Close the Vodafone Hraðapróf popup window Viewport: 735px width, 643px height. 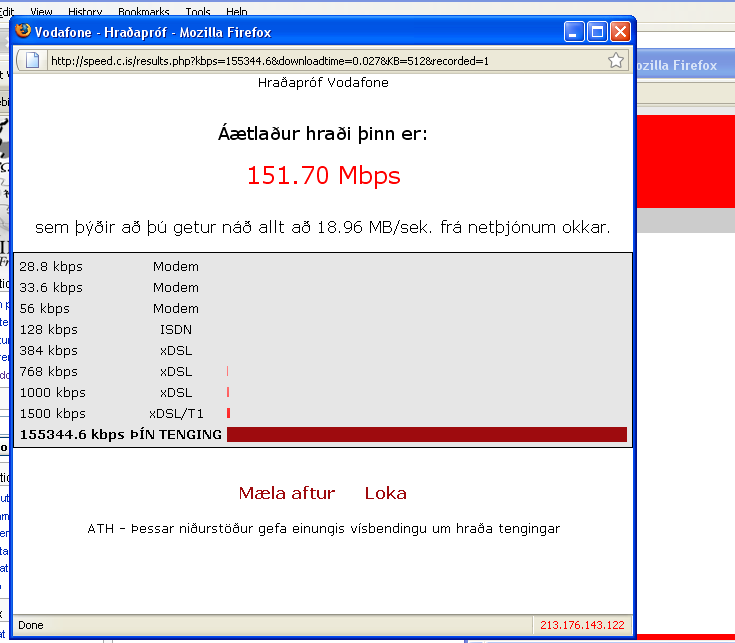(x=620, y=32)
